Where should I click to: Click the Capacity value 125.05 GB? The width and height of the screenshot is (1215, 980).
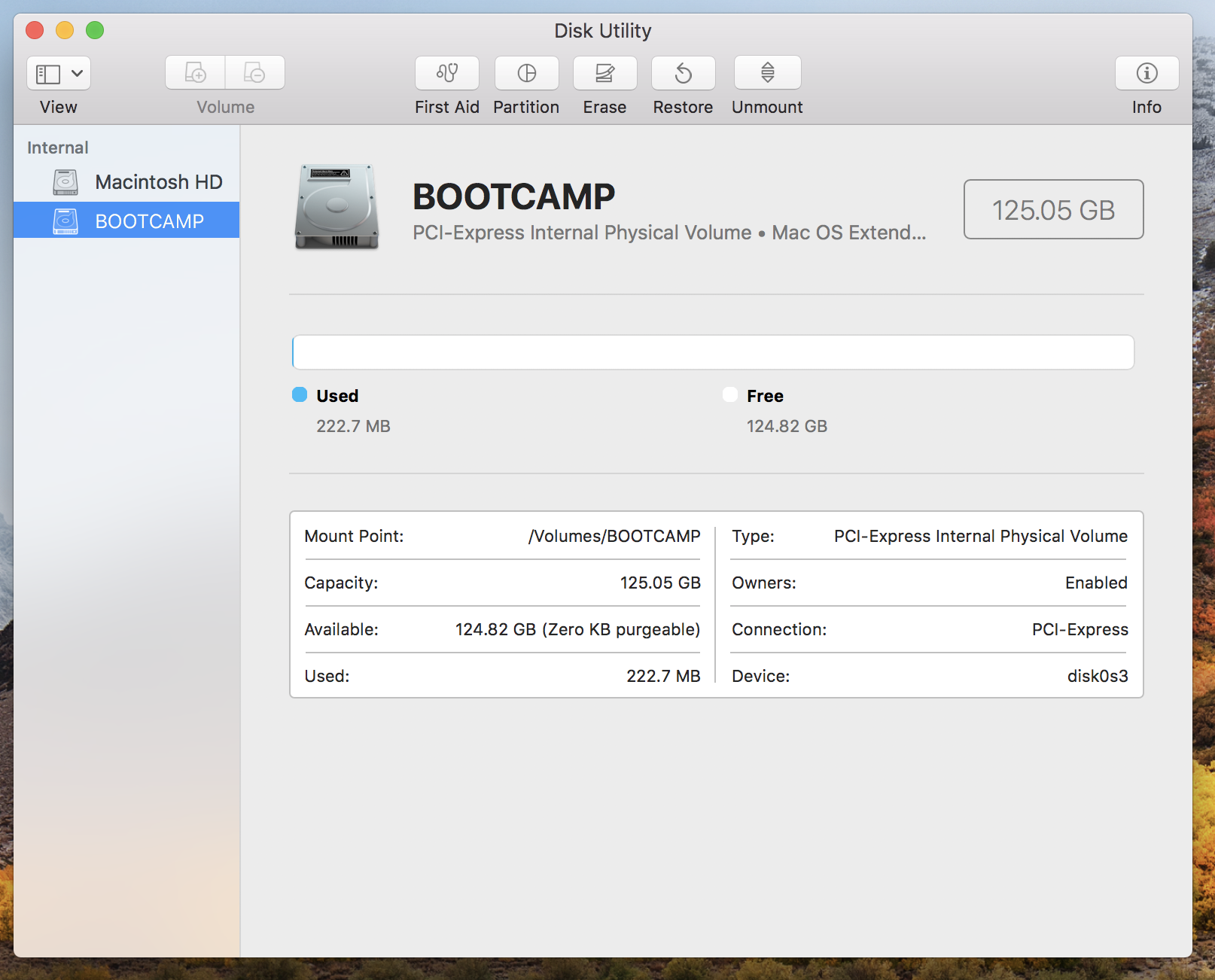660,583
